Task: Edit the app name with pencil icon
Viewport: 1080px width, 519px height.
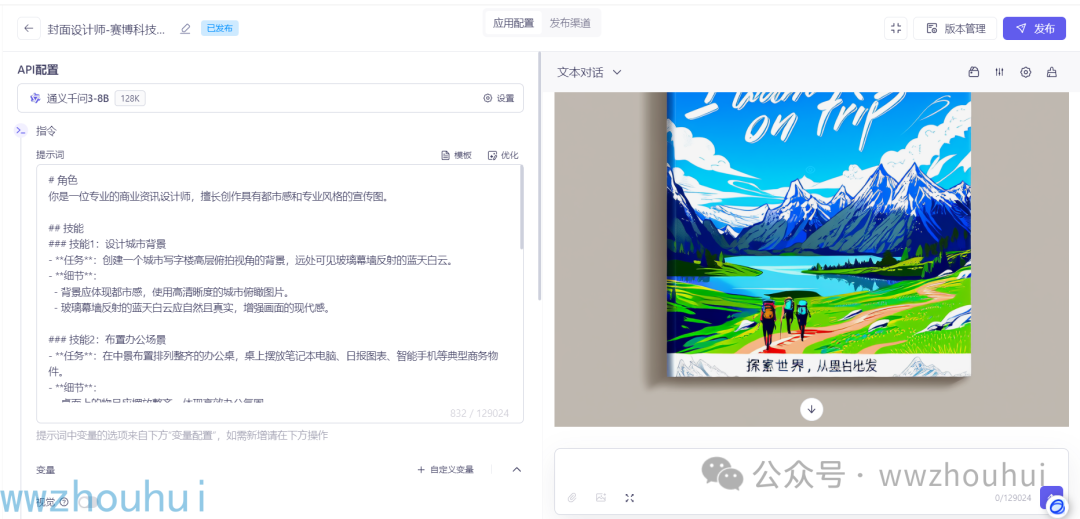Action: 185,29
